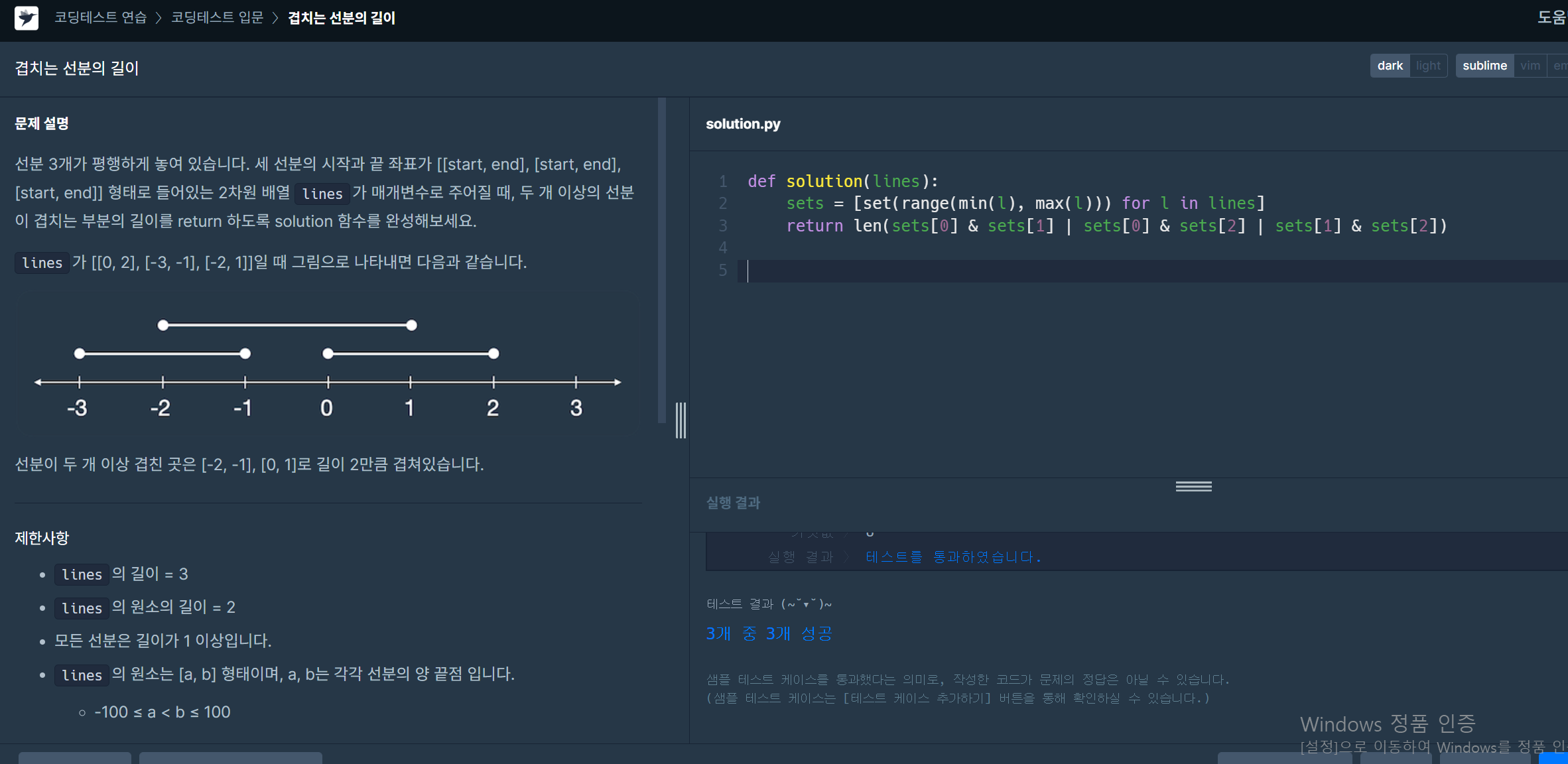
Task: Click the lines 의 원소의 길이 = 2 constraint
Action: click(x=145, y=607)
